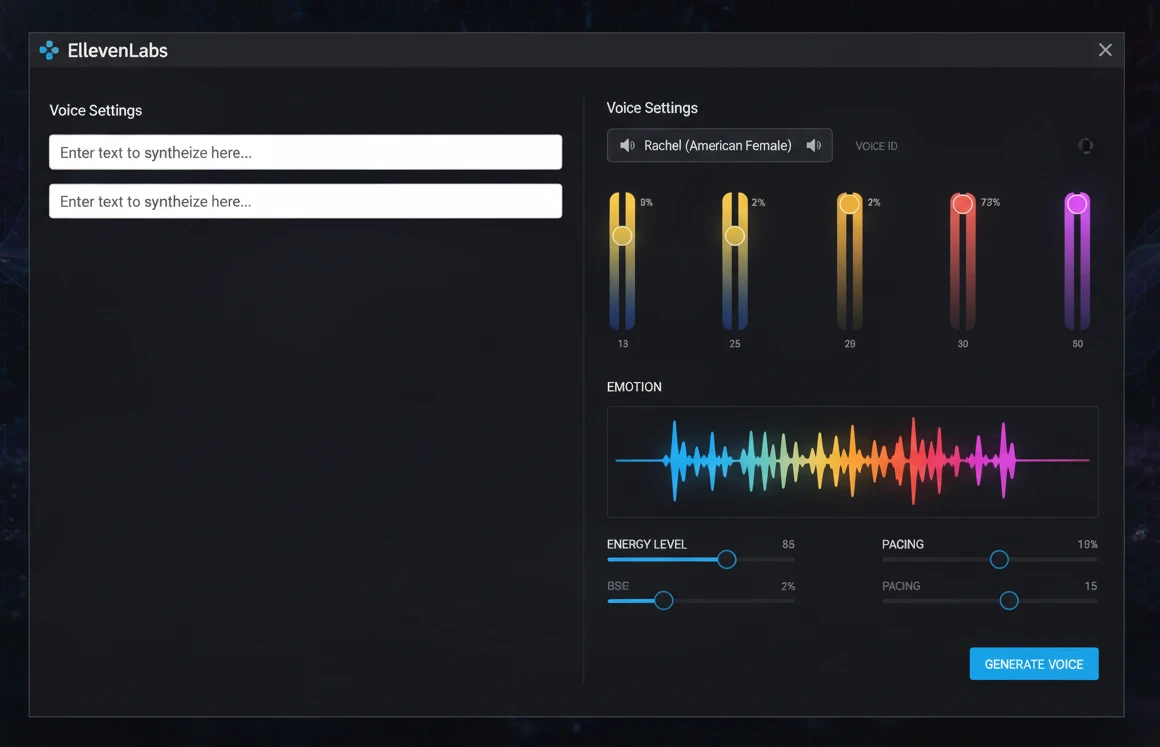Toggle the BSE slider handle
The height and width of the screenshot is (747, 1160).
coord(663,600)
